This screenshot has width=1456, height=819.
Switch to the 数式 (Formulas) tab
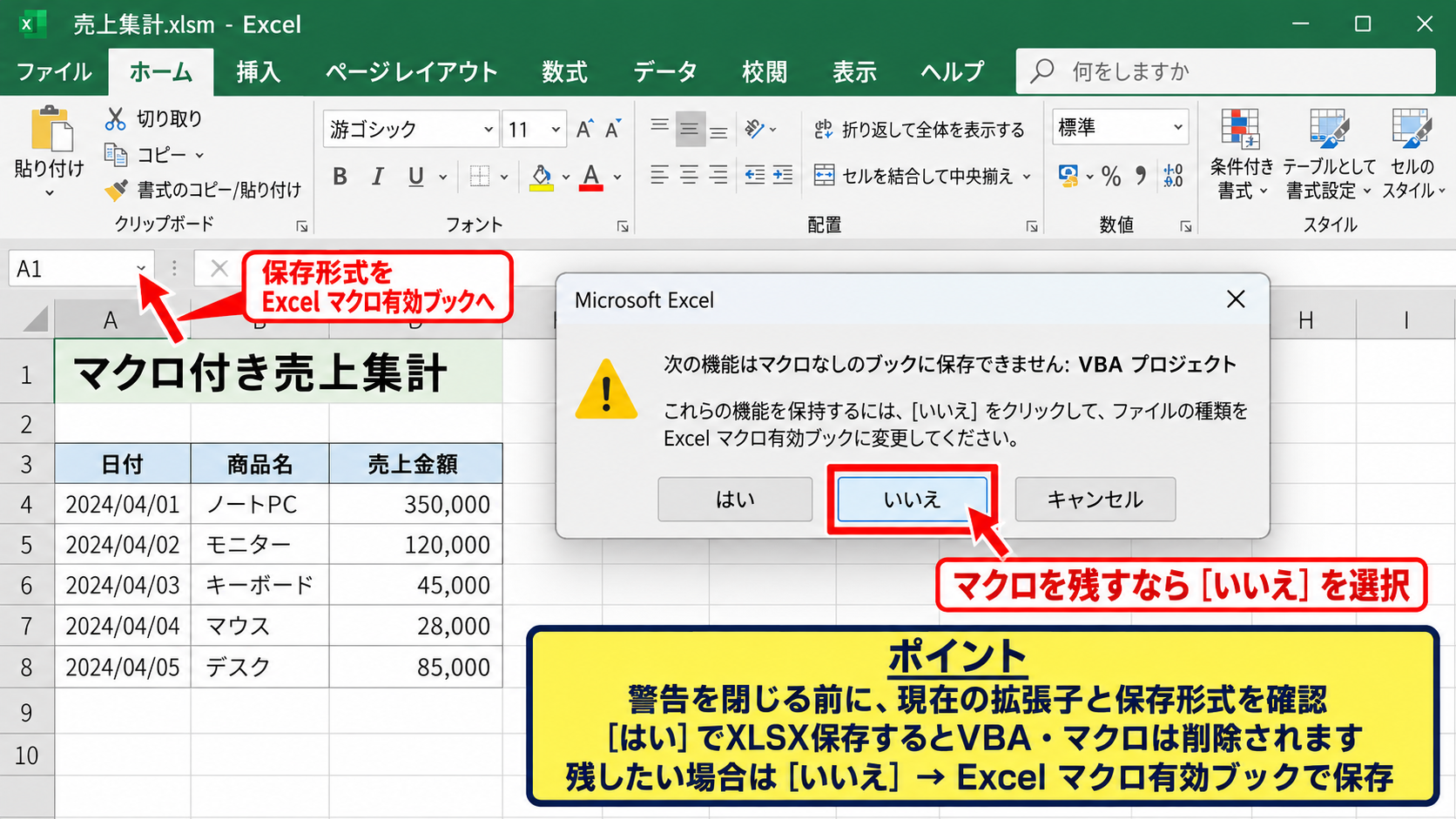[564, 71]
